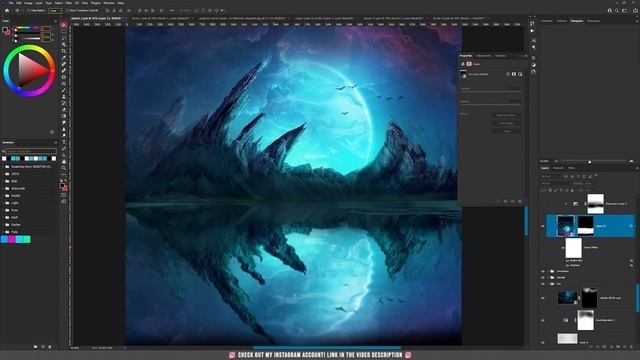Select the pixel mask icon in Properties
This screenshot has width=640, height=360.
[514, 74]
